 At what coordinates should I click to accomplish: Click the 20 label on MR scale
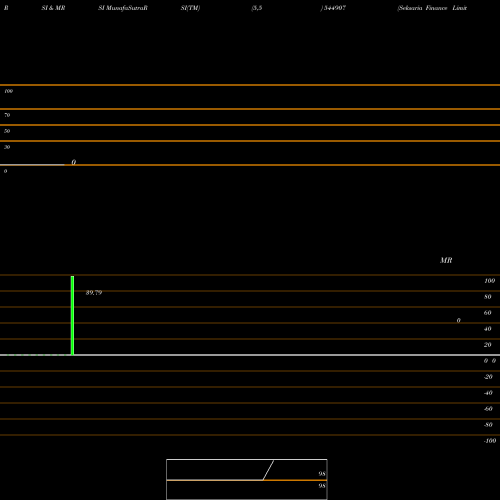coord(488,345)
